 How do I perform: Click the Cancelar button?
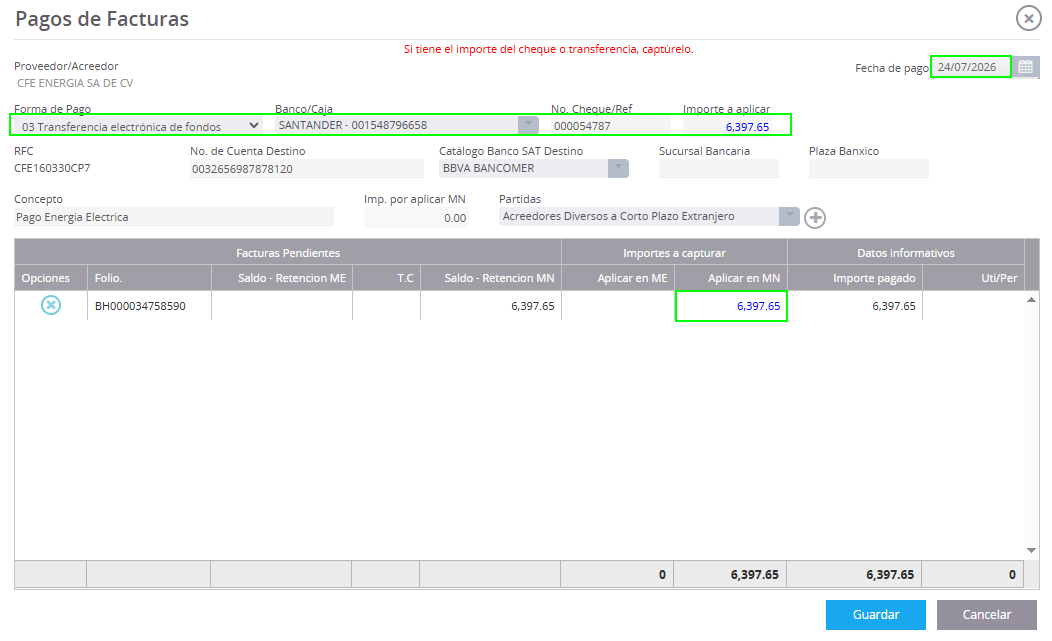click(x=986, y=615)
